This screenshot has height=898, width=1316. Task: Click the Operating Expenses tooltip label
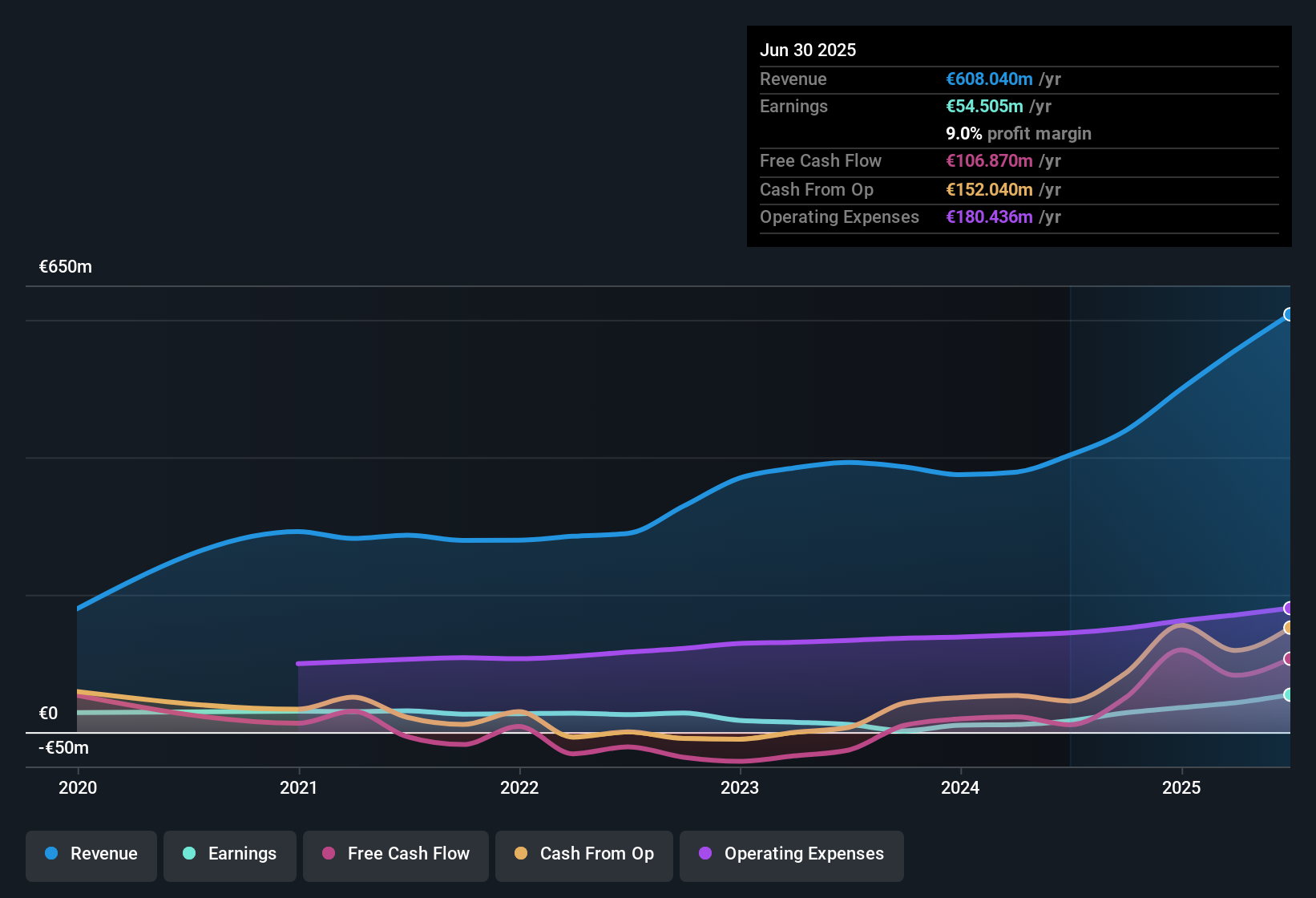[839, 217]
